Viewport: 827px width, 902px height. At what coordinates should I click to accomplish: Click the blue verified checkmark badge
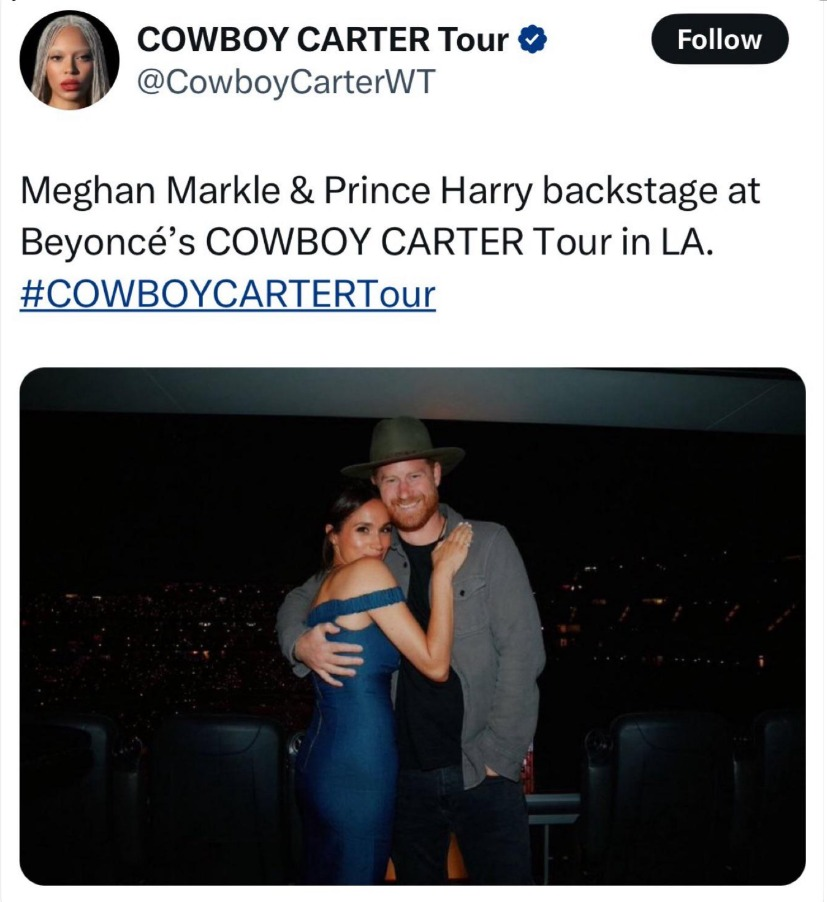tap(535, 40)
